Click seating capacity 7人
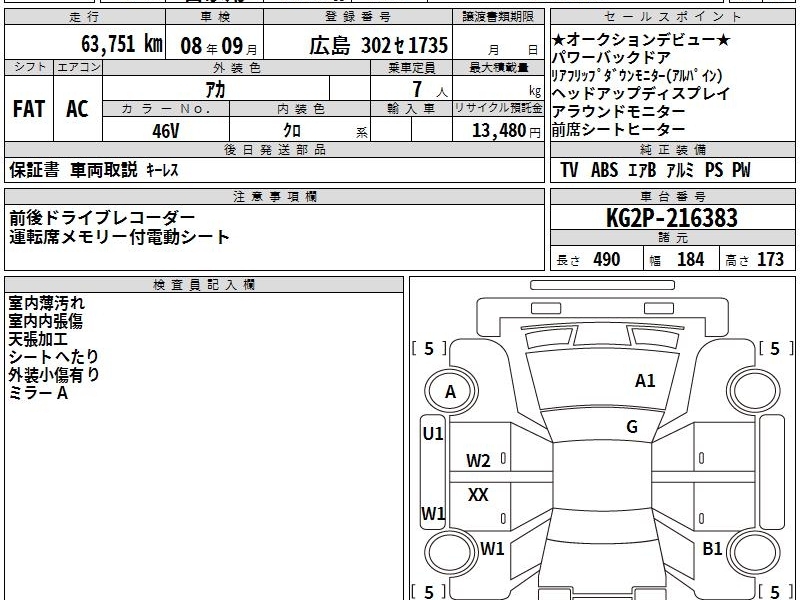Image resolution: width=800 pixels, height=600 pixels. coord(430,90)
